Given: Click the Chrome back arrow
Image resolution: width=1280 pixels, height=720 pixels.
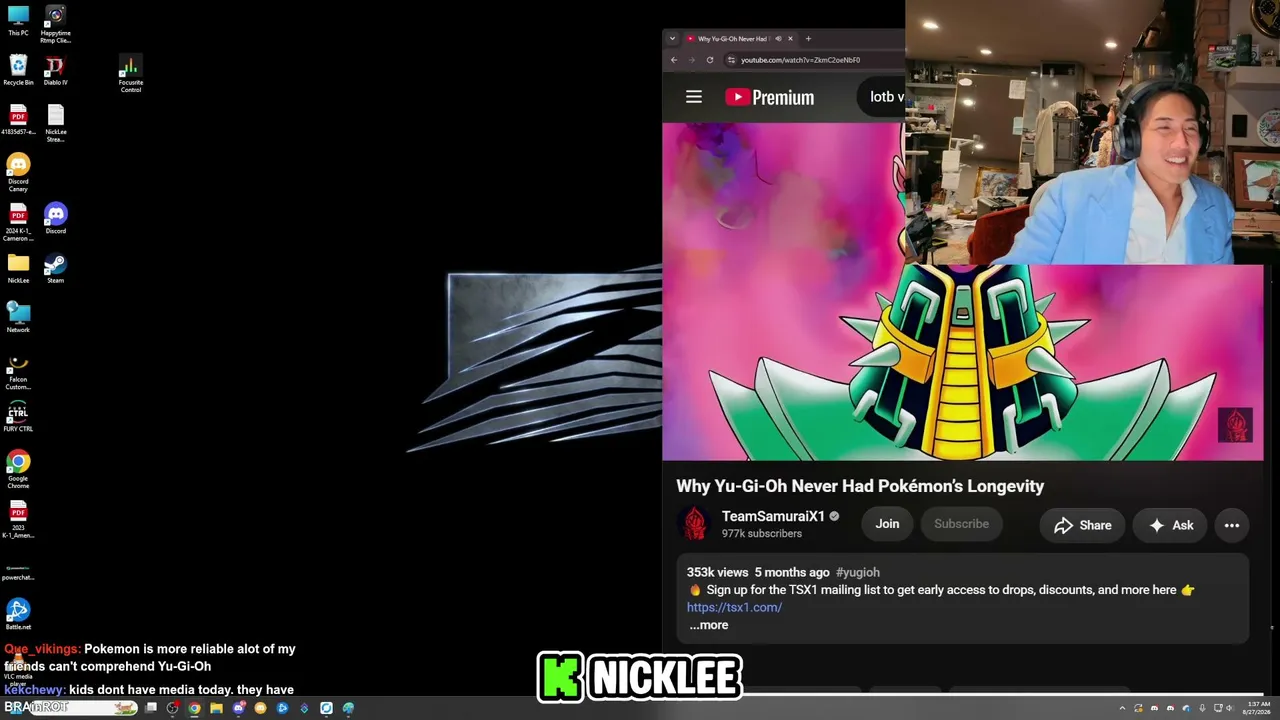Looking at the screenshot, I should click(674, 60).
